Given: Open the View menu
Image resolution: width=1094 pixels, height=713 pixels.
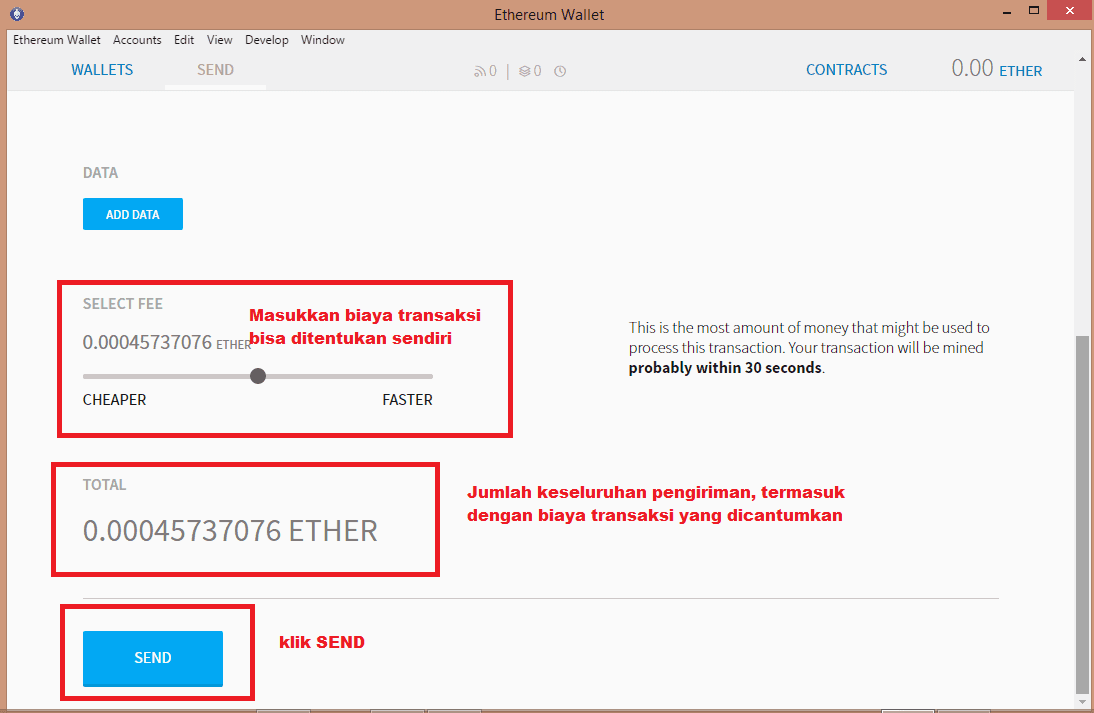Looking at the screenshot, I should pyautogui.click(x=220, y=40).
